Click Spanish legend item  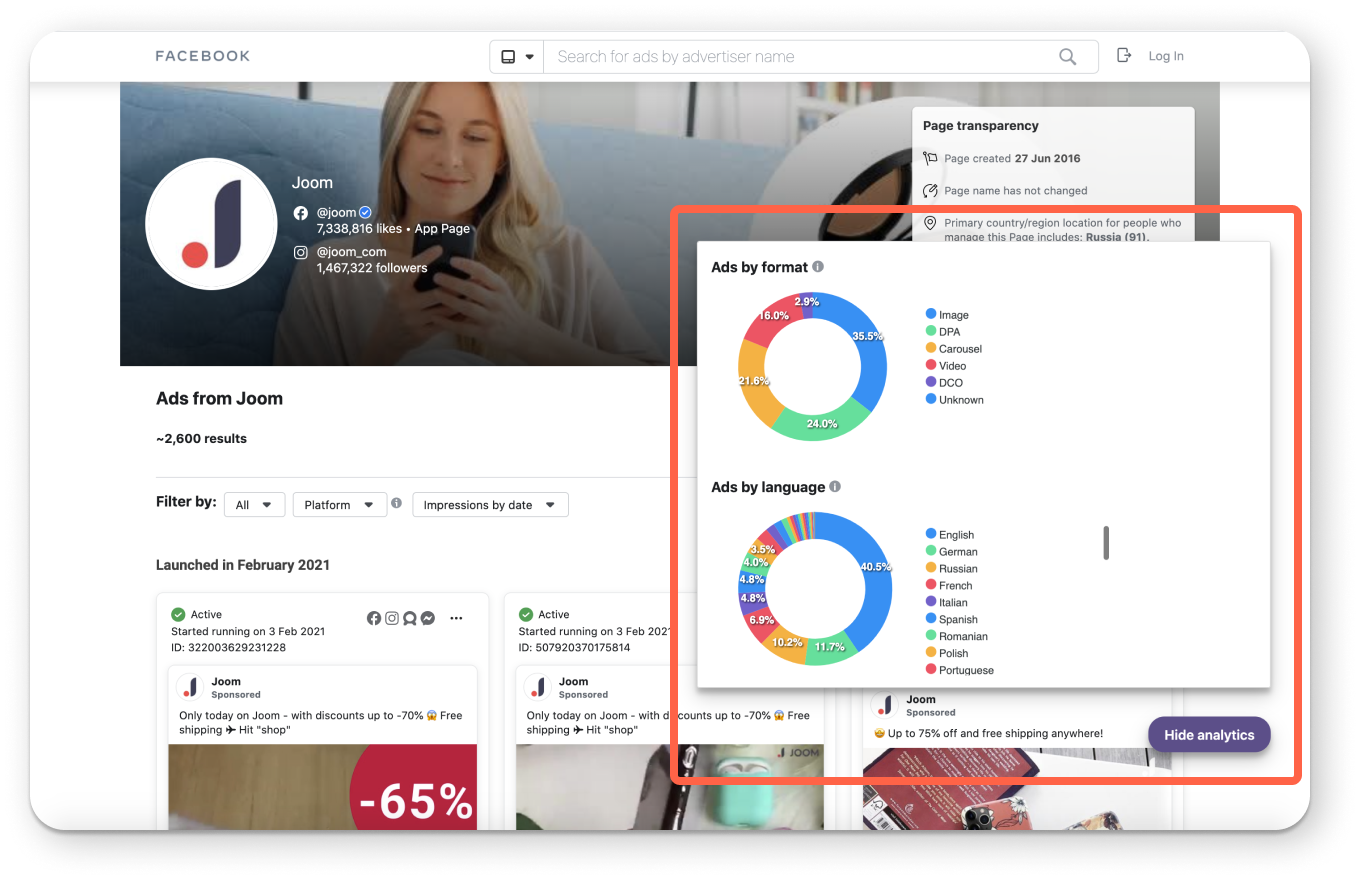pos(952,620)
